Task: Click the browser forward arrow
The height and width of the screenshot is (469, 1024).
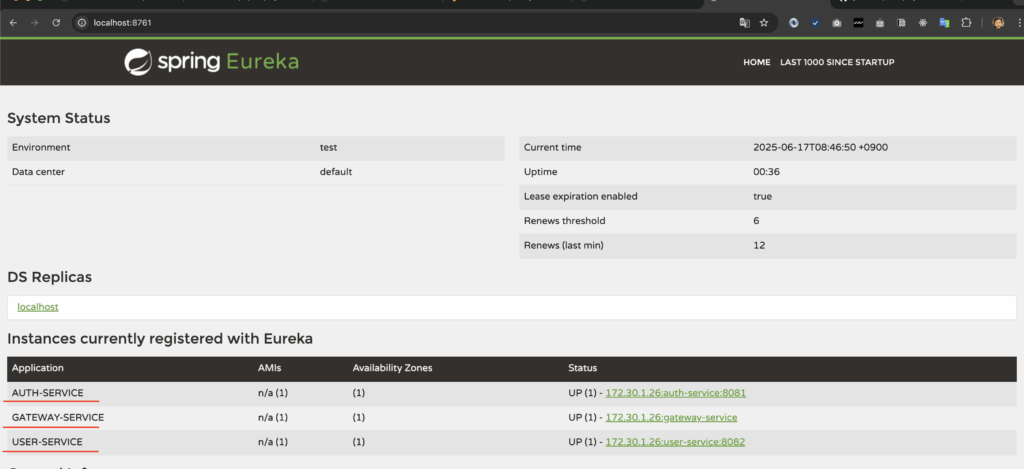Action: (x=35, y=23)
